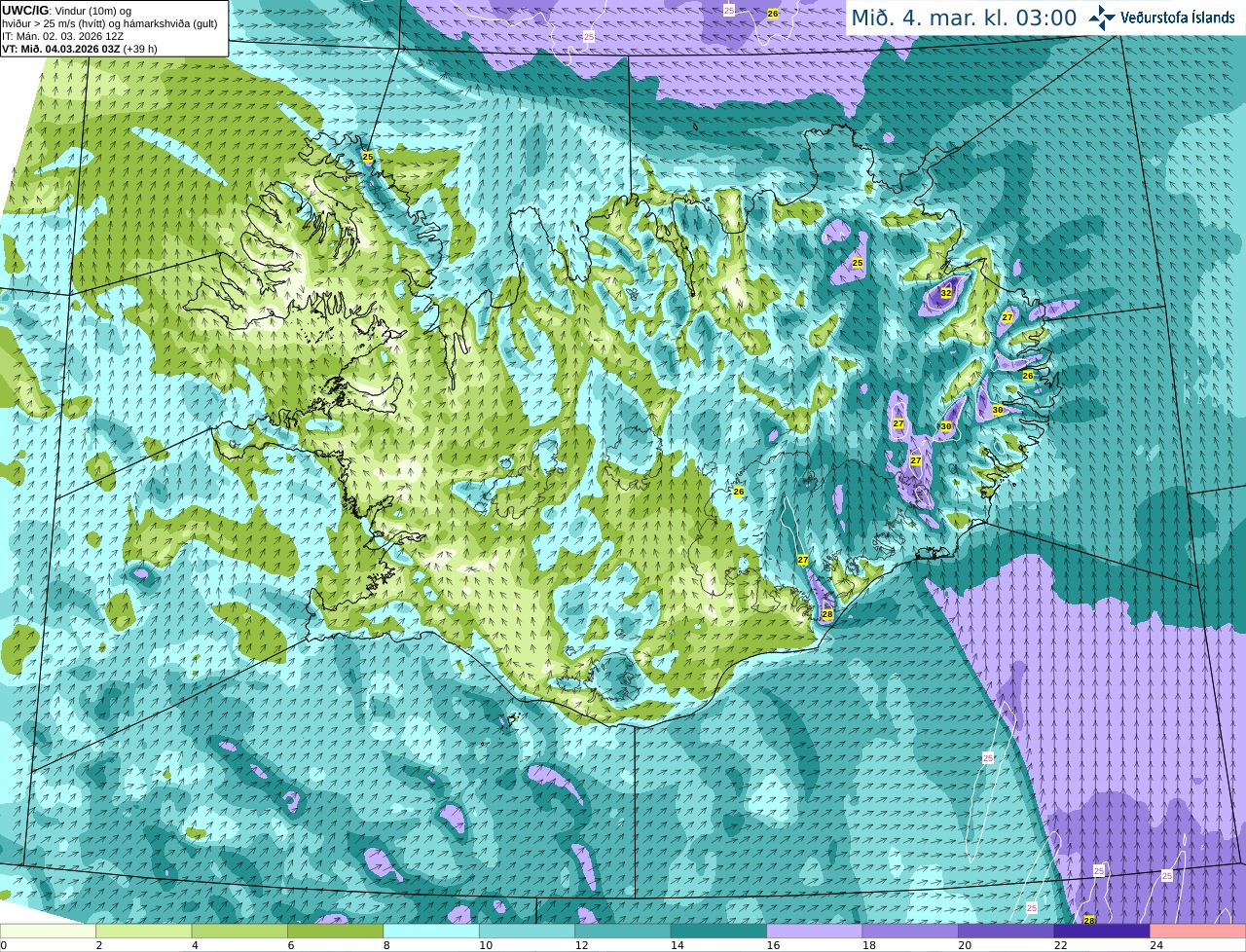Click the Veðurstofa Íslands logo
The image size is (1246, 952).
(x=1162, y=18)
